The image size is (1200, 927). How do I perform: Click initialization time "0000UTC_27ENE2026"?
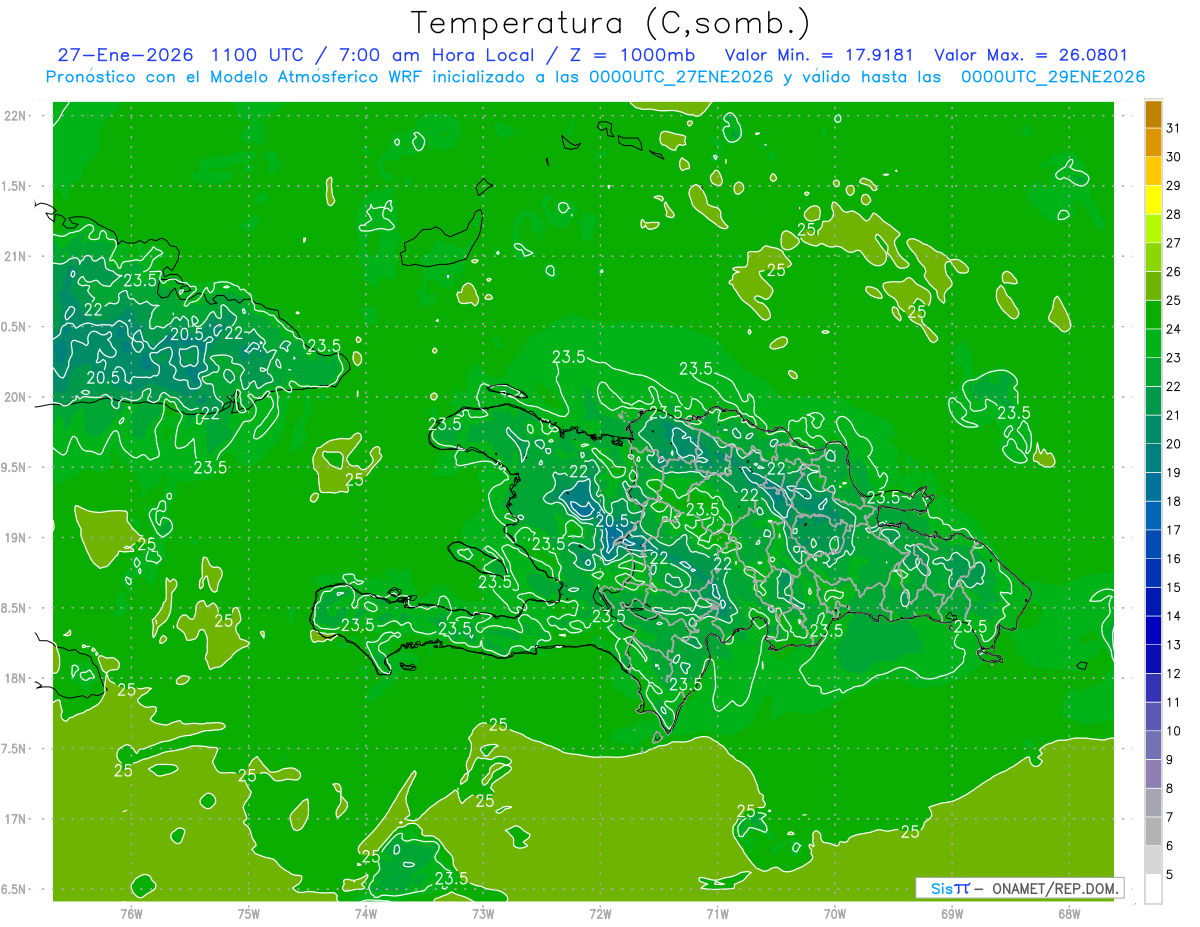[681, 77]
